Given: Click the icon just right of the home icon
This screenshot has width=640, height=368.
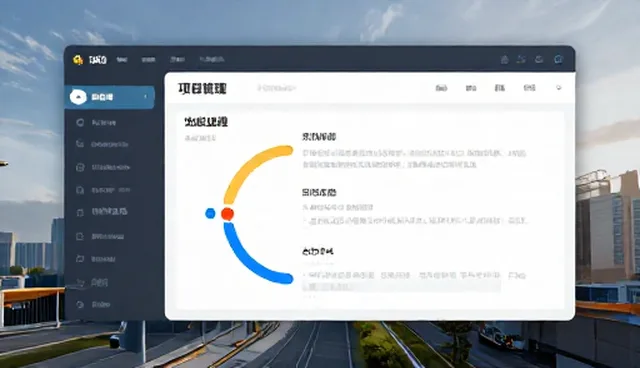Looking at the screenshot, I should pyautogui.click(x=521, y=59).
